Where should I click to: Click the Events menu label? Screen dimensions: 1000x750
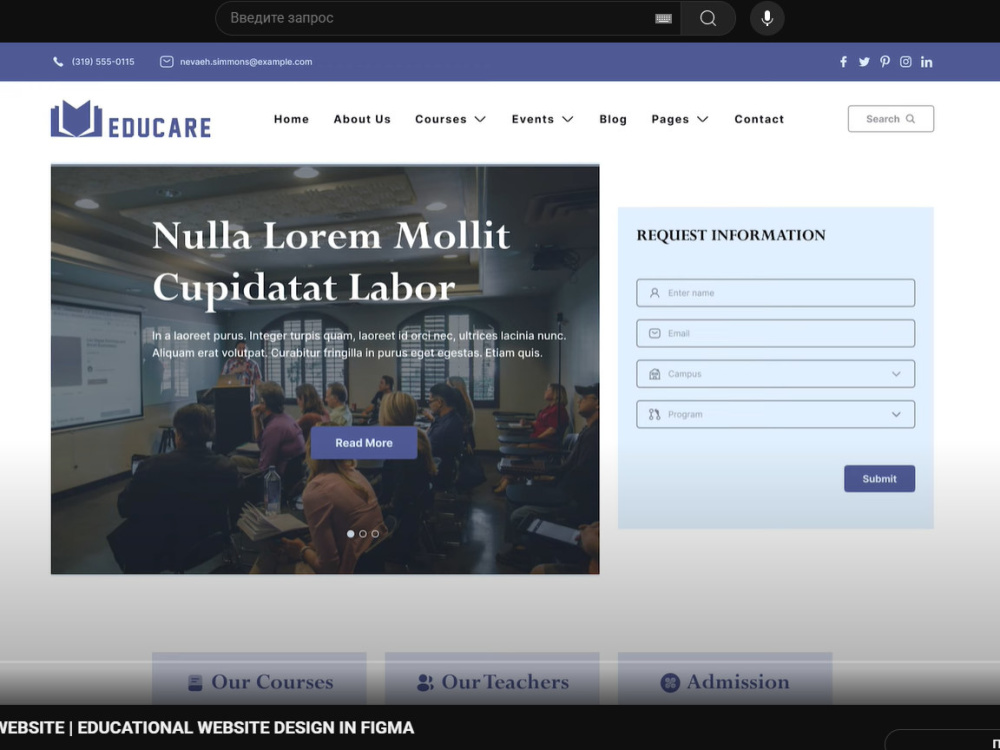(533, 119)
